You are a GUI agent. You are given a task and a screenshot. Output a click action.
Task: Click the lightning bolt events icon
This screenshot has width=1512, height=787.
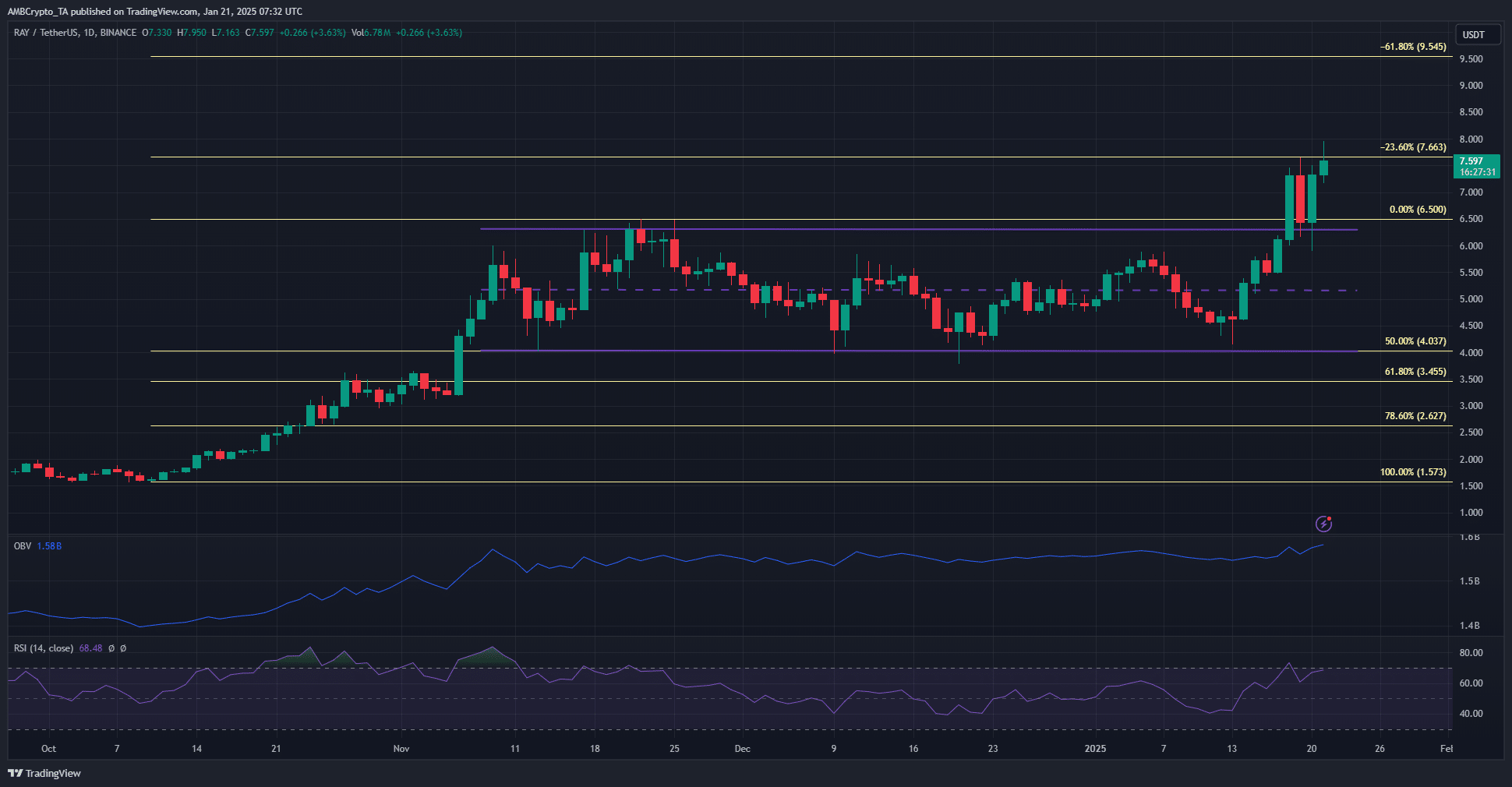[x=1323, y=524]
